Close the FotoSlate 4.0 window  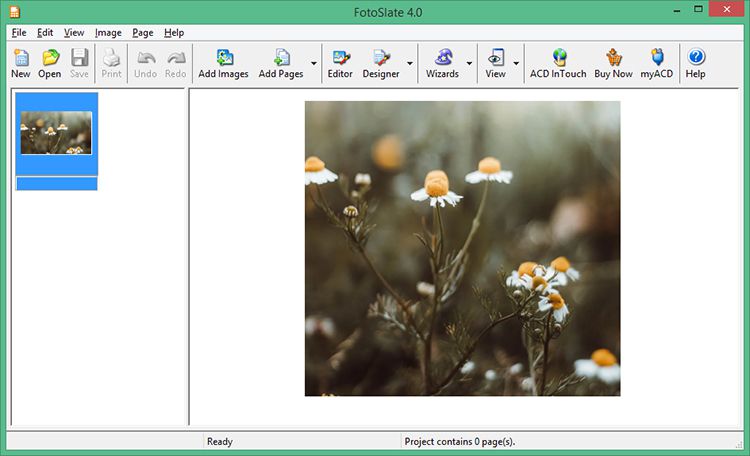pos(727,9)
